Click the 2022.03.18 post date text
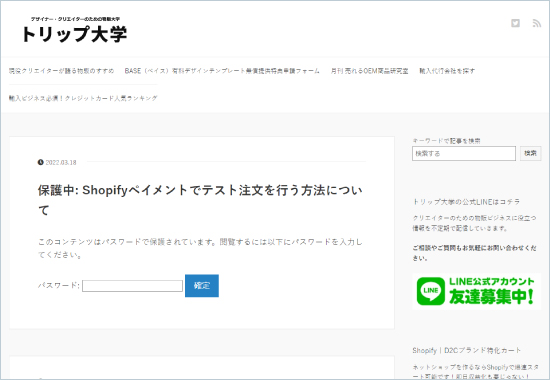550x380 pixels. [x=61, y=162]
